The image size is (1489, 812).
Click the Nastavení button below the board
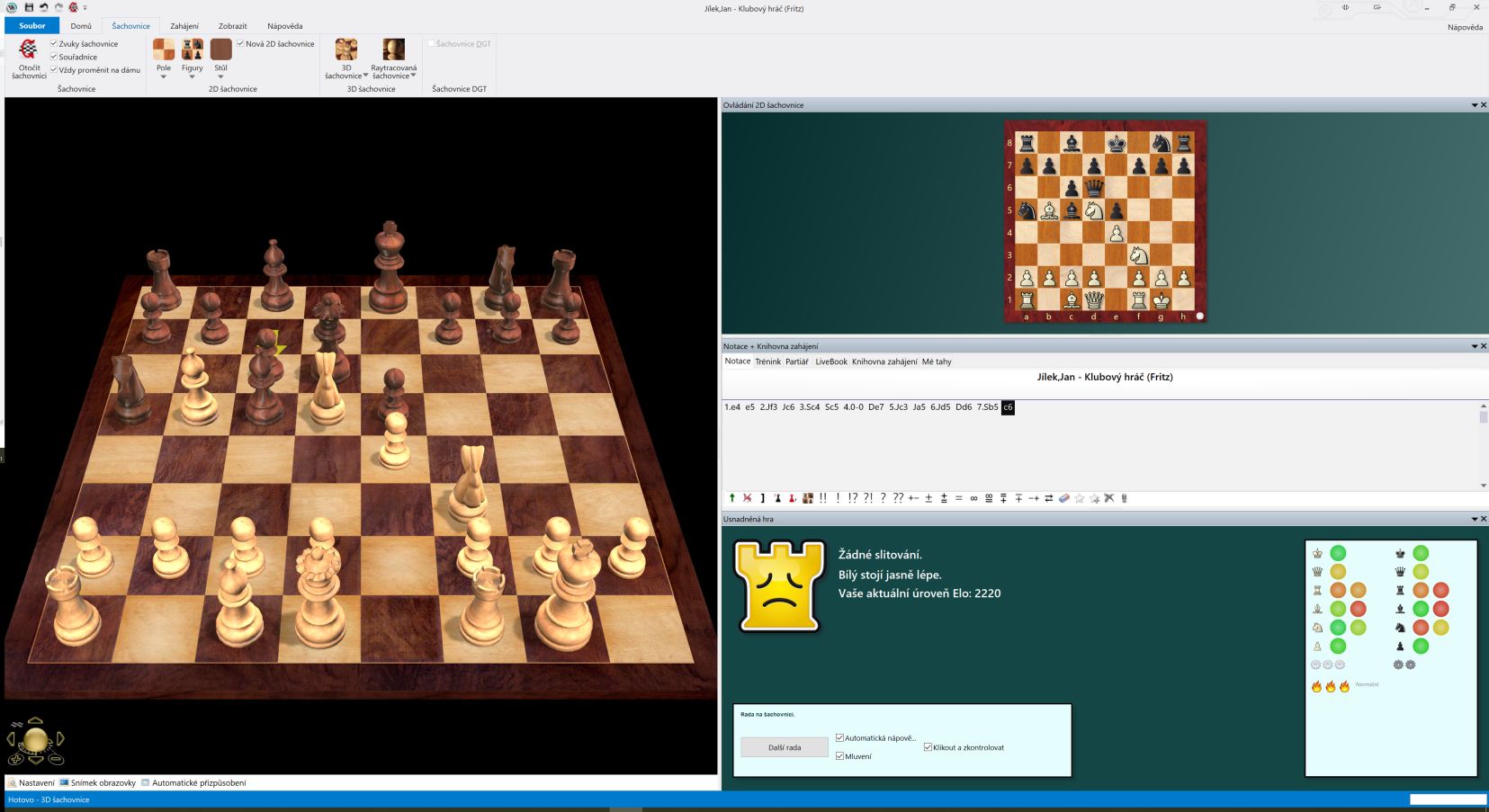click(31, 783)
